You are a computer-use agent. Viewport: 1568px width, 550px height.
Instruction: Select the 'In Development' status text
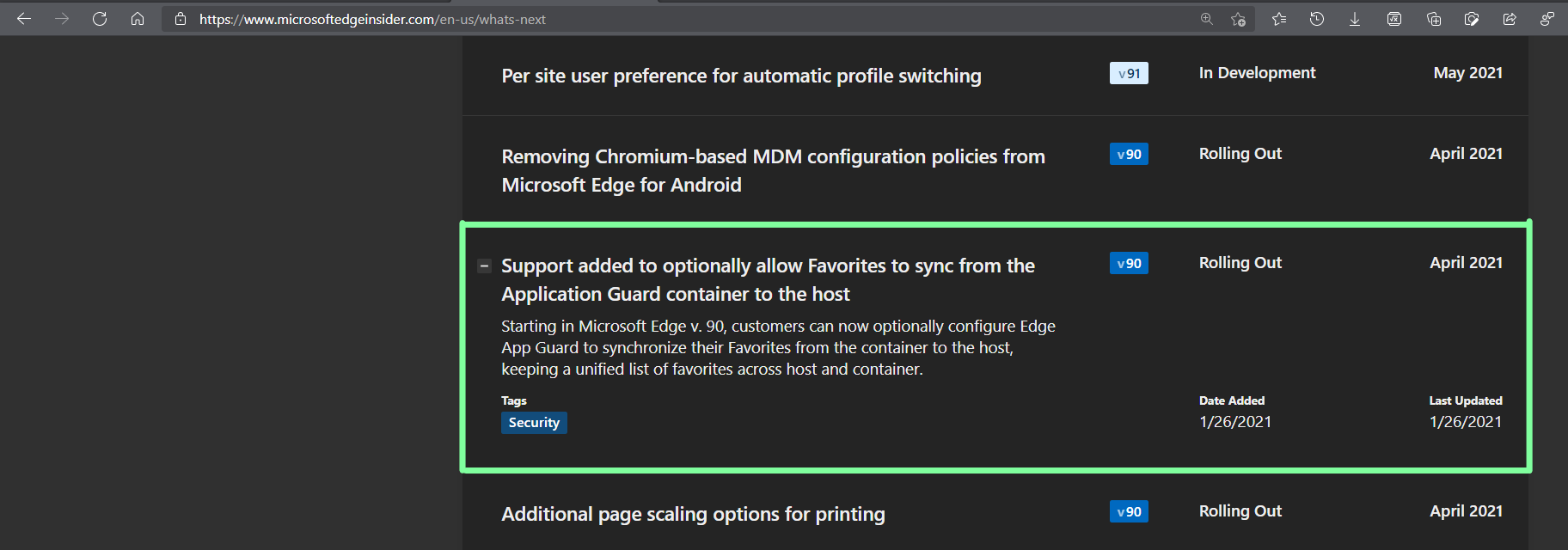tap(1257, 73)
